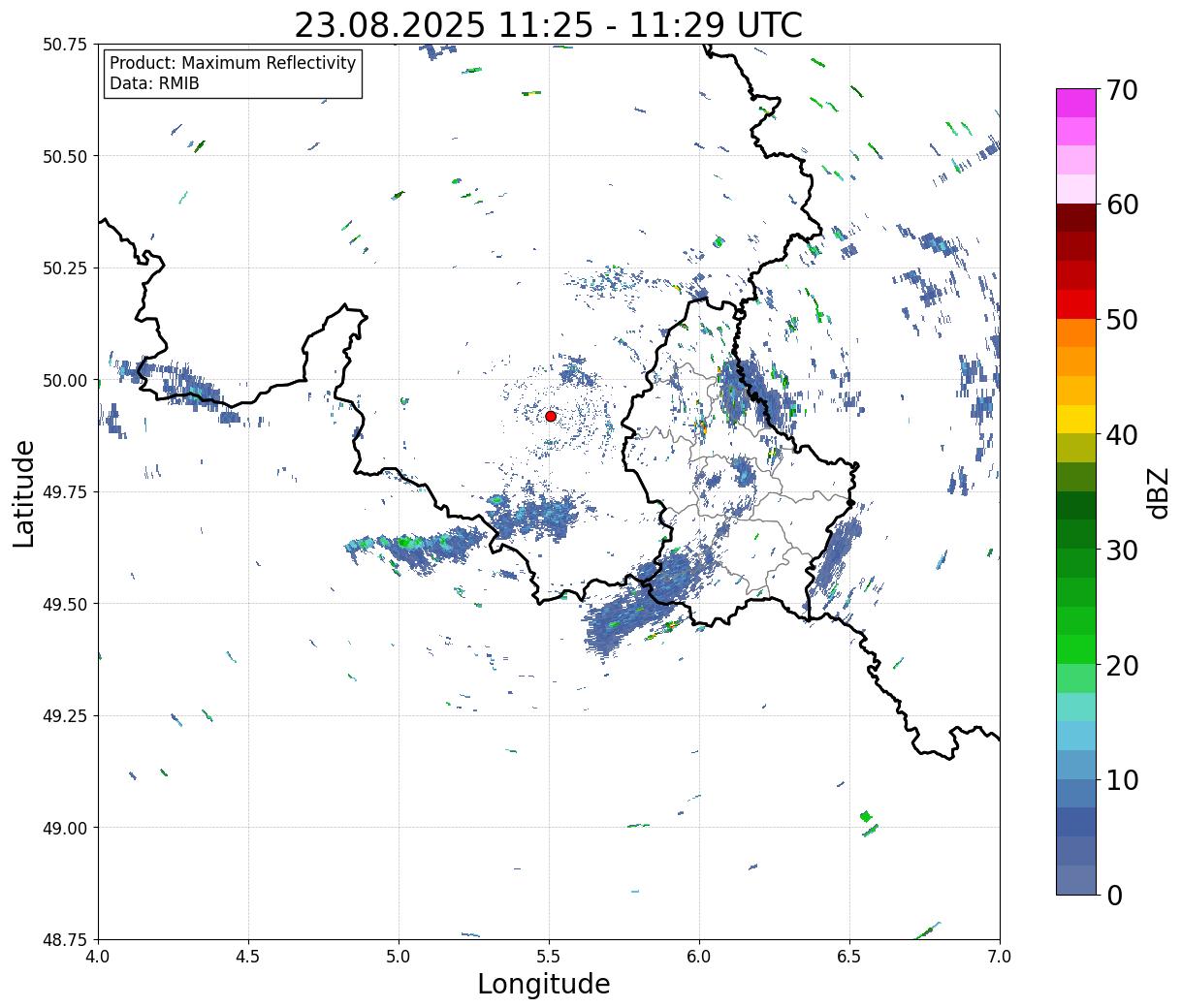Click the longitude tick label 4.5
1182x1008 pixels.
[248, 956]
